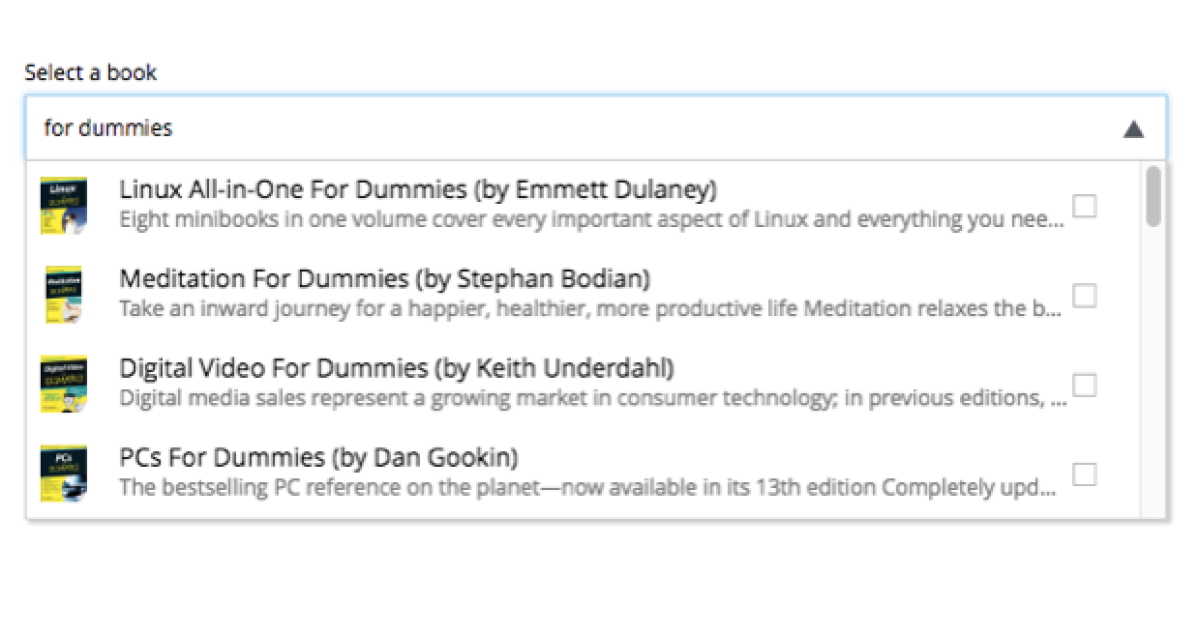The width and height of the screenshot is (1200, 630).
Task: Click the 'Take an inward journey' description text
Action: tap(589, 308)
